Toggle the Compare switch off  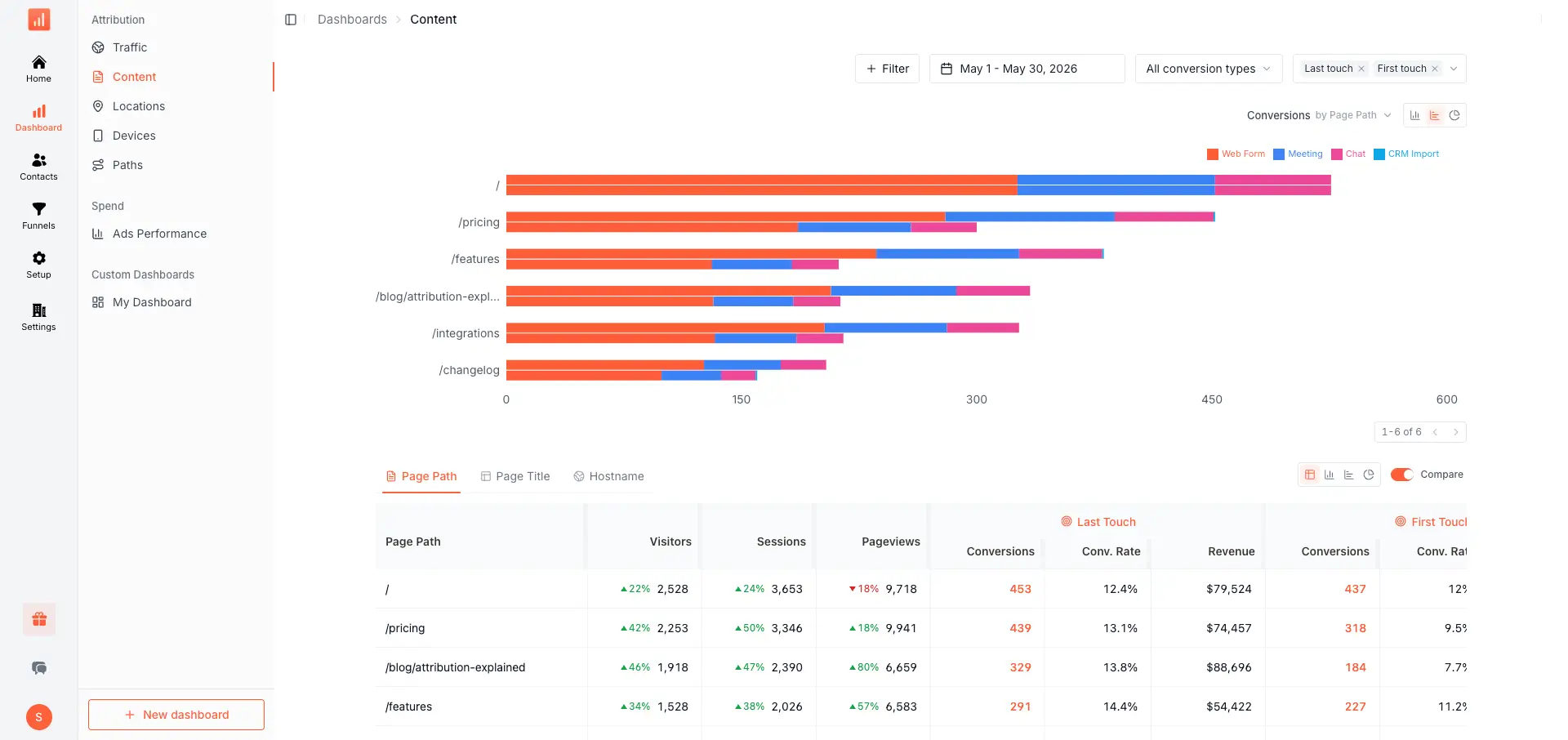[x=1402, y=475]
